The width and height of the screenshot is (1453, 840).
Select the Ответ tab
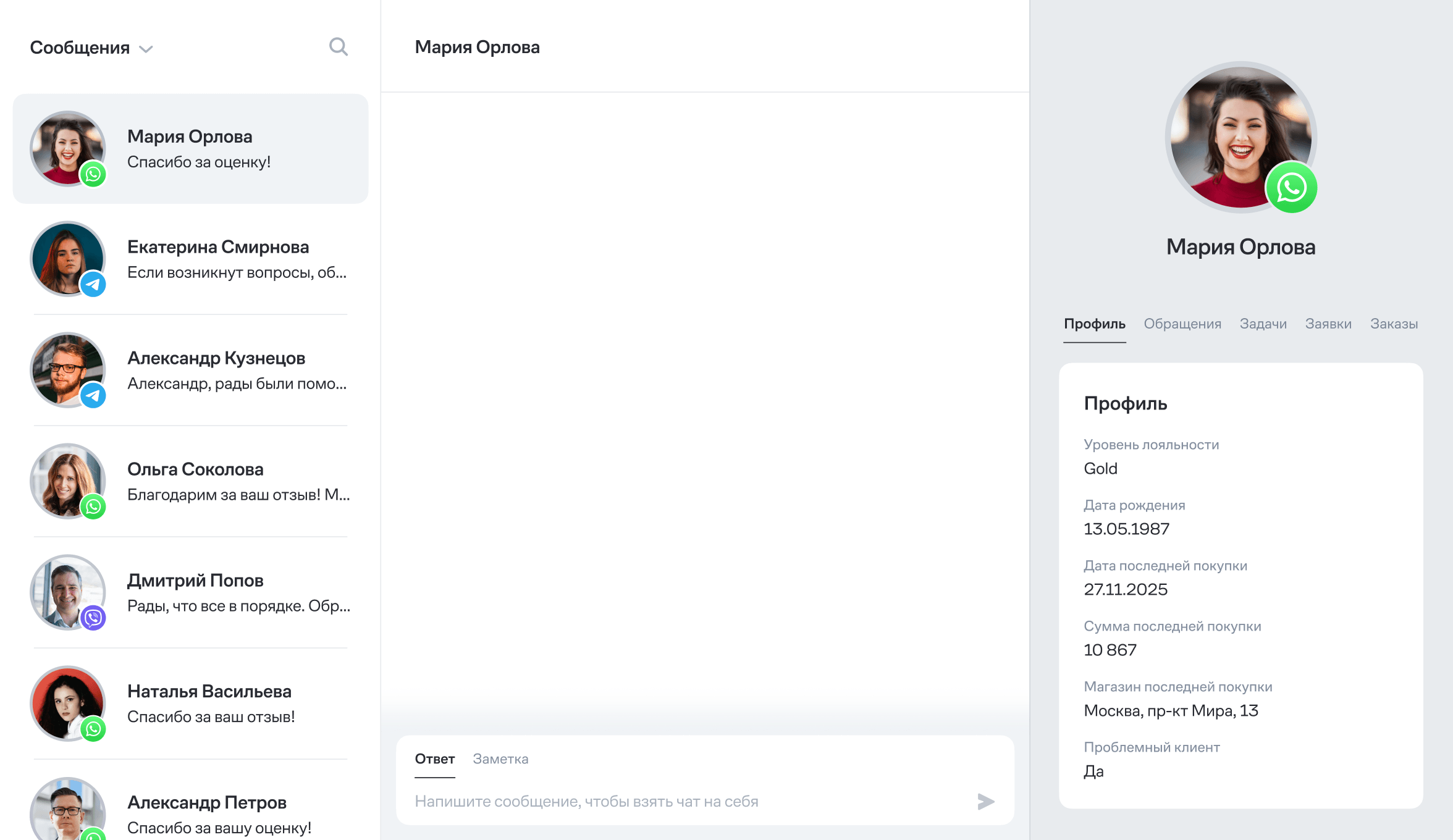tap(434, 759)
